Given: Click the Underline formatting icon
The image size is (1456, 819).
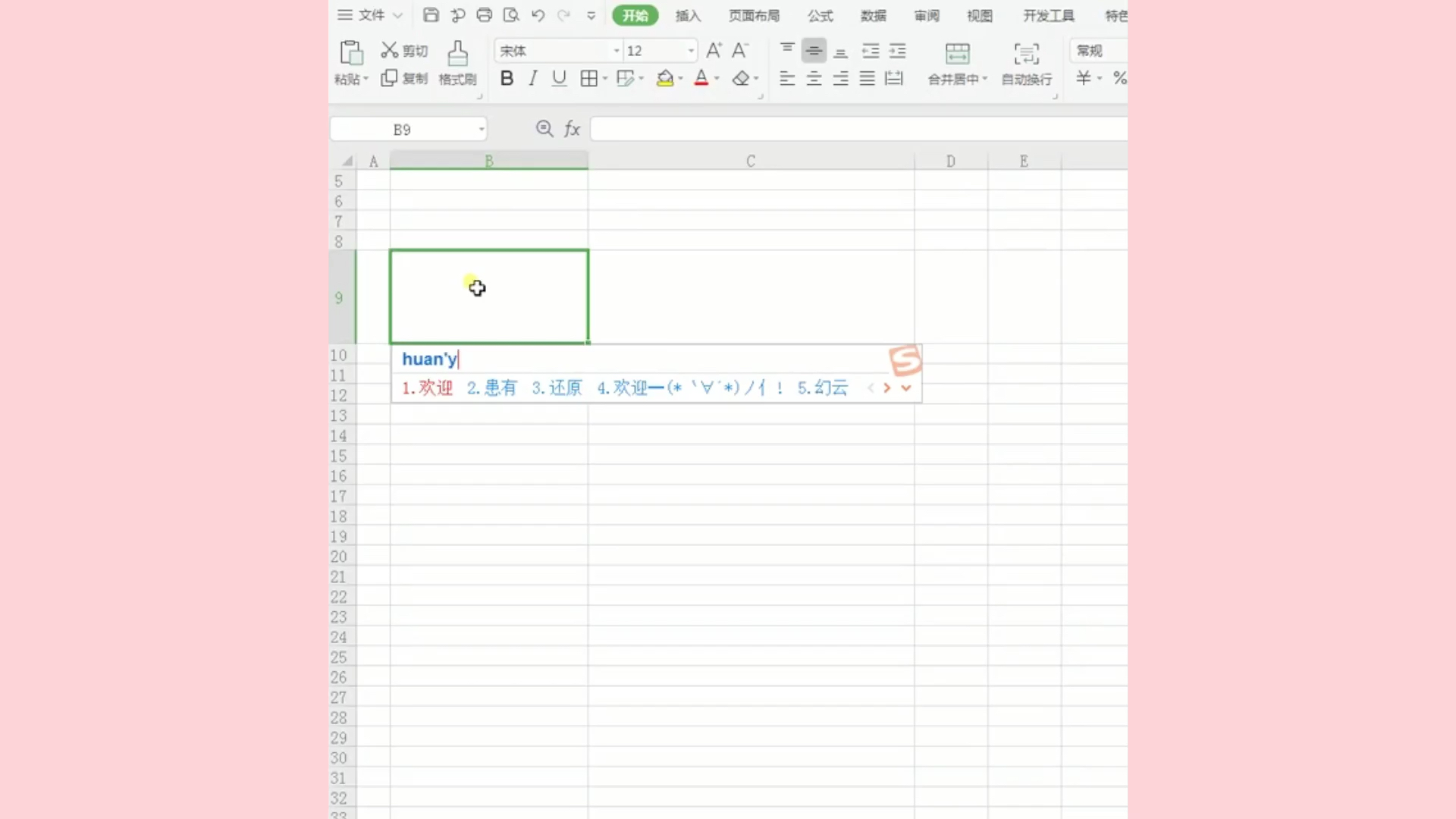Looking at the screenshot, I should pyautogui.click(x=557, y=78).
